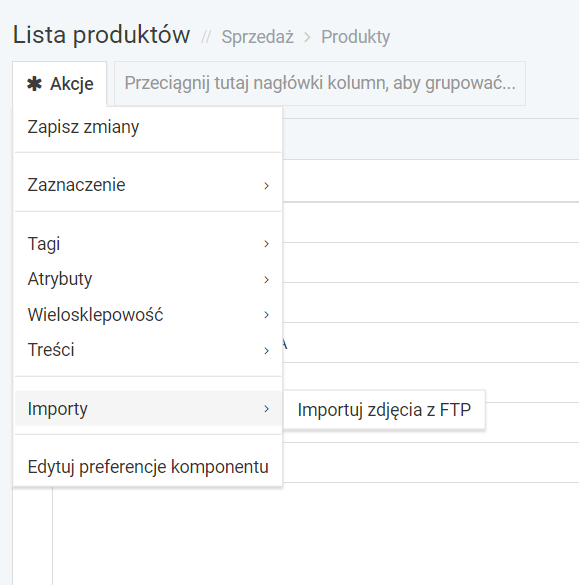
Task: Go to Sprzedaż breadcrumb link
Action: 257,37
